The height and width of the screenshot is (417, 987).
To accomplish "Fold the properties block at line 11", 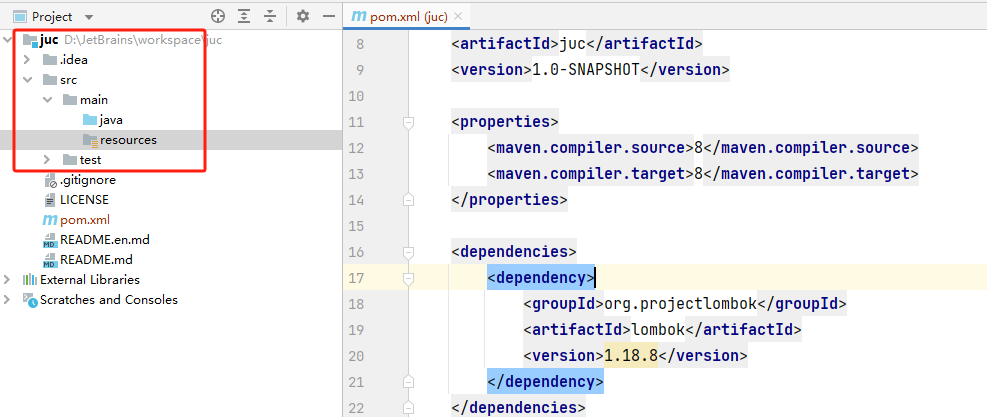I will coord(409,122).
